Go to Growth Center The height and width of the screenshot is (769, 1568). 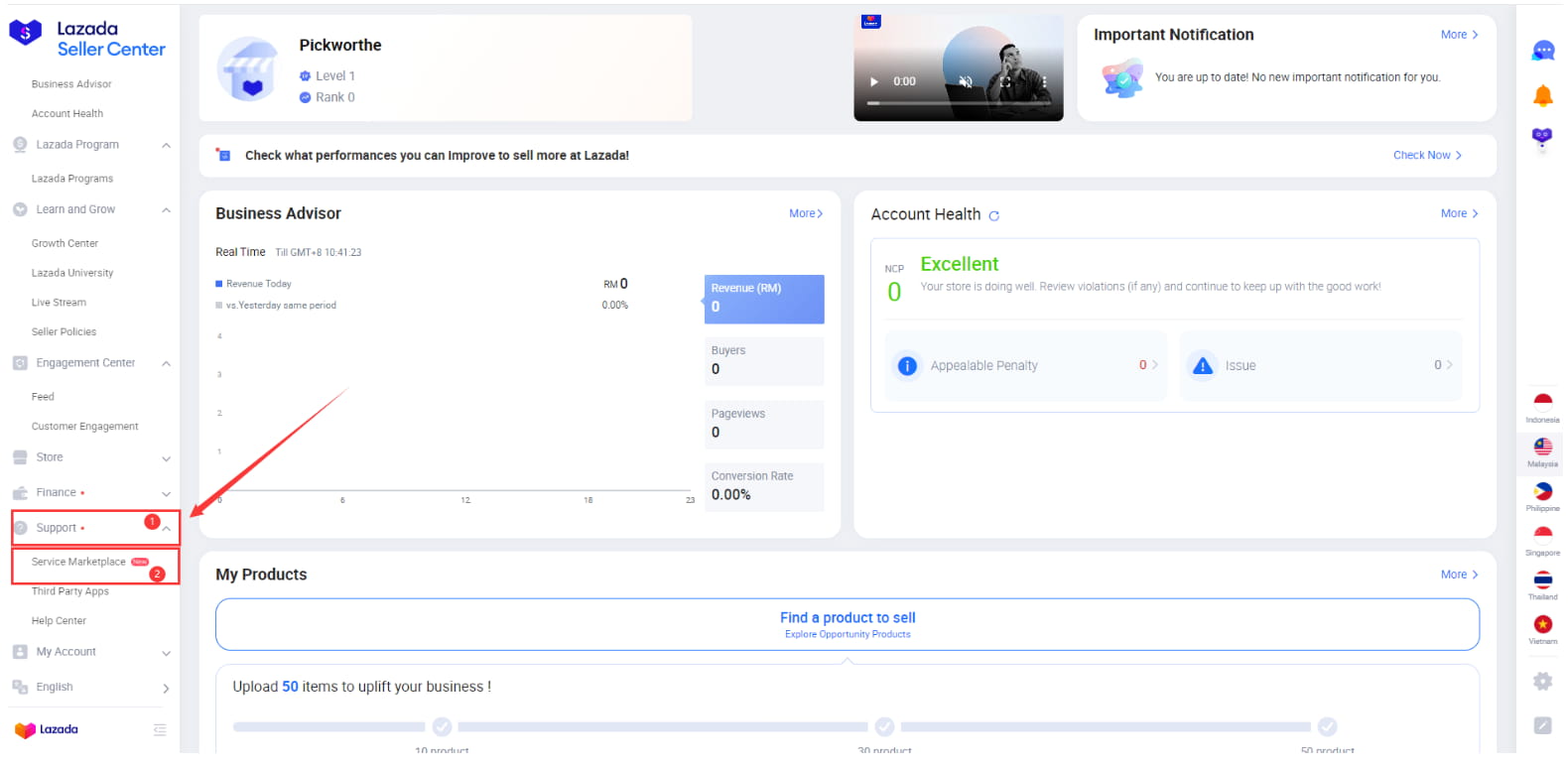tap(65, 243)
